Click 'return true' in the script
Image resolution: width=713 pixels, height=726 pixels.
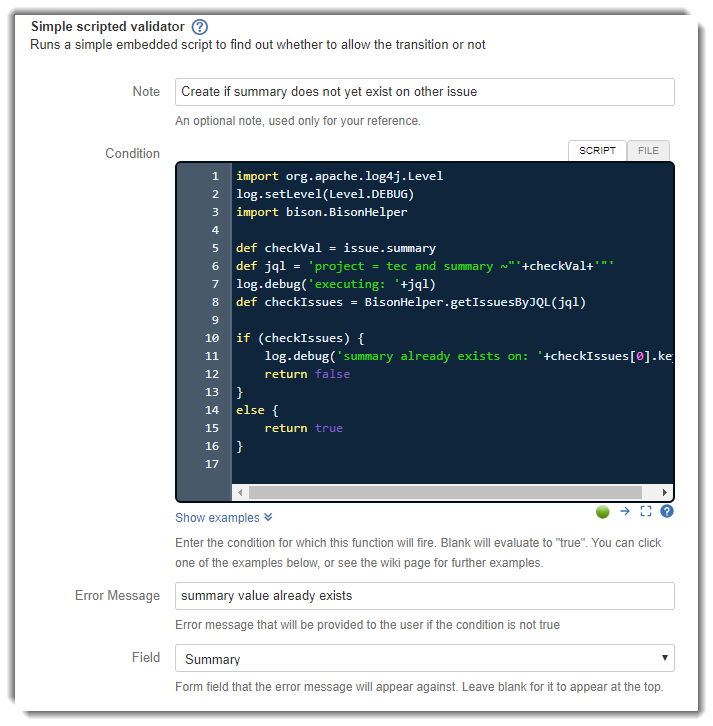click(303, 428)
